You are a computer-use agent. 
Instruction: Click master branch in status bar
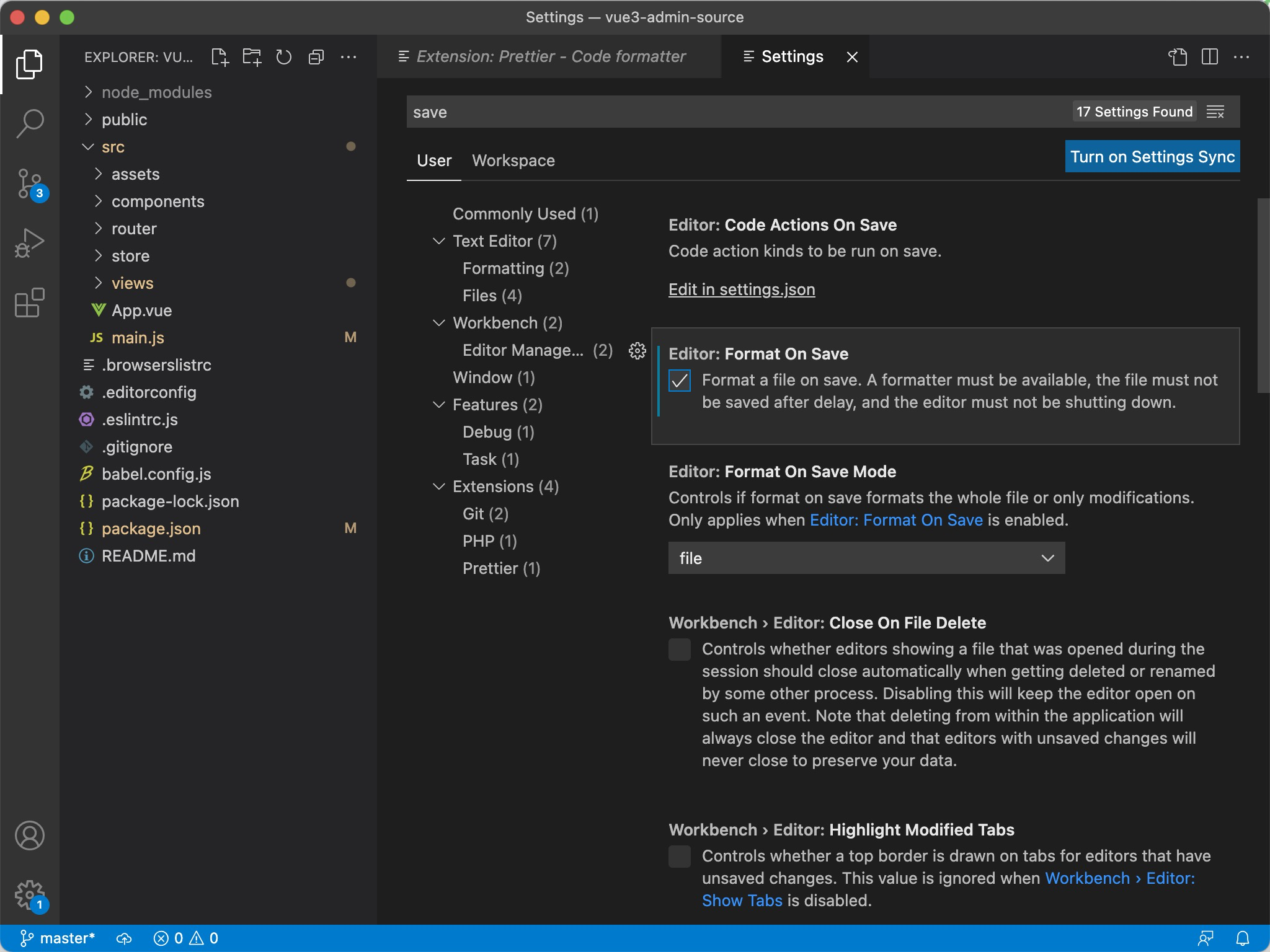click(57, 938)
